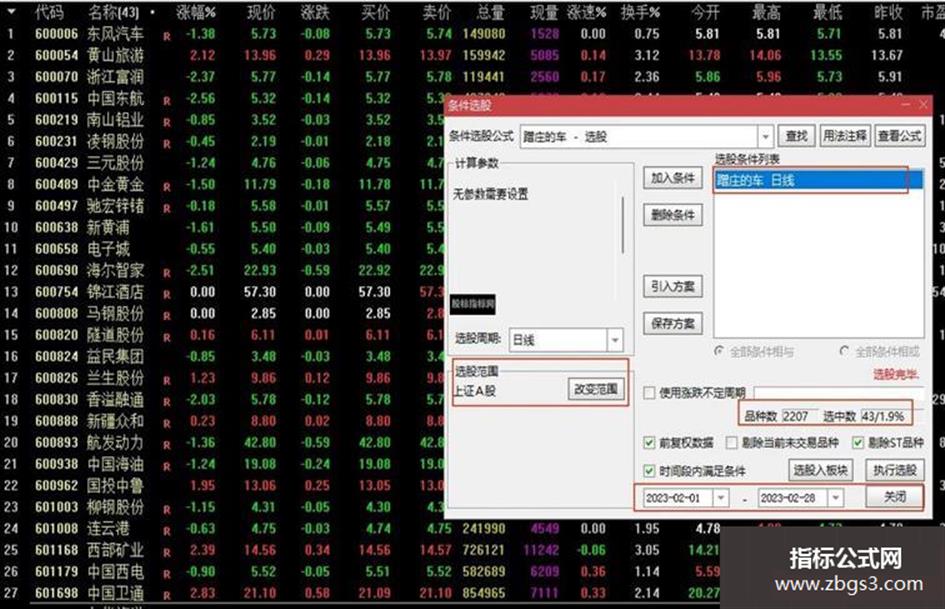Open the top-left table menu arrow

(x=11, y=11)
